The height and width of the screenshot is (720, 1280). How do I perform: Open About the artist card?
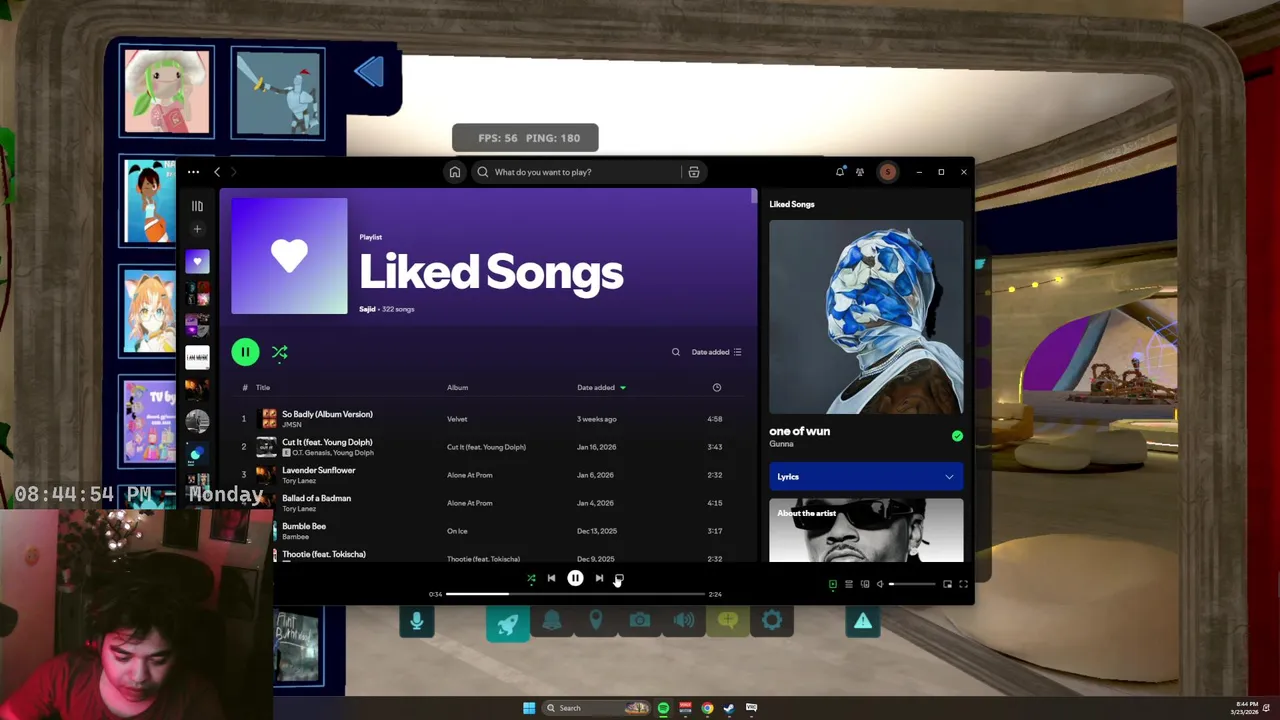pos(866,530)
